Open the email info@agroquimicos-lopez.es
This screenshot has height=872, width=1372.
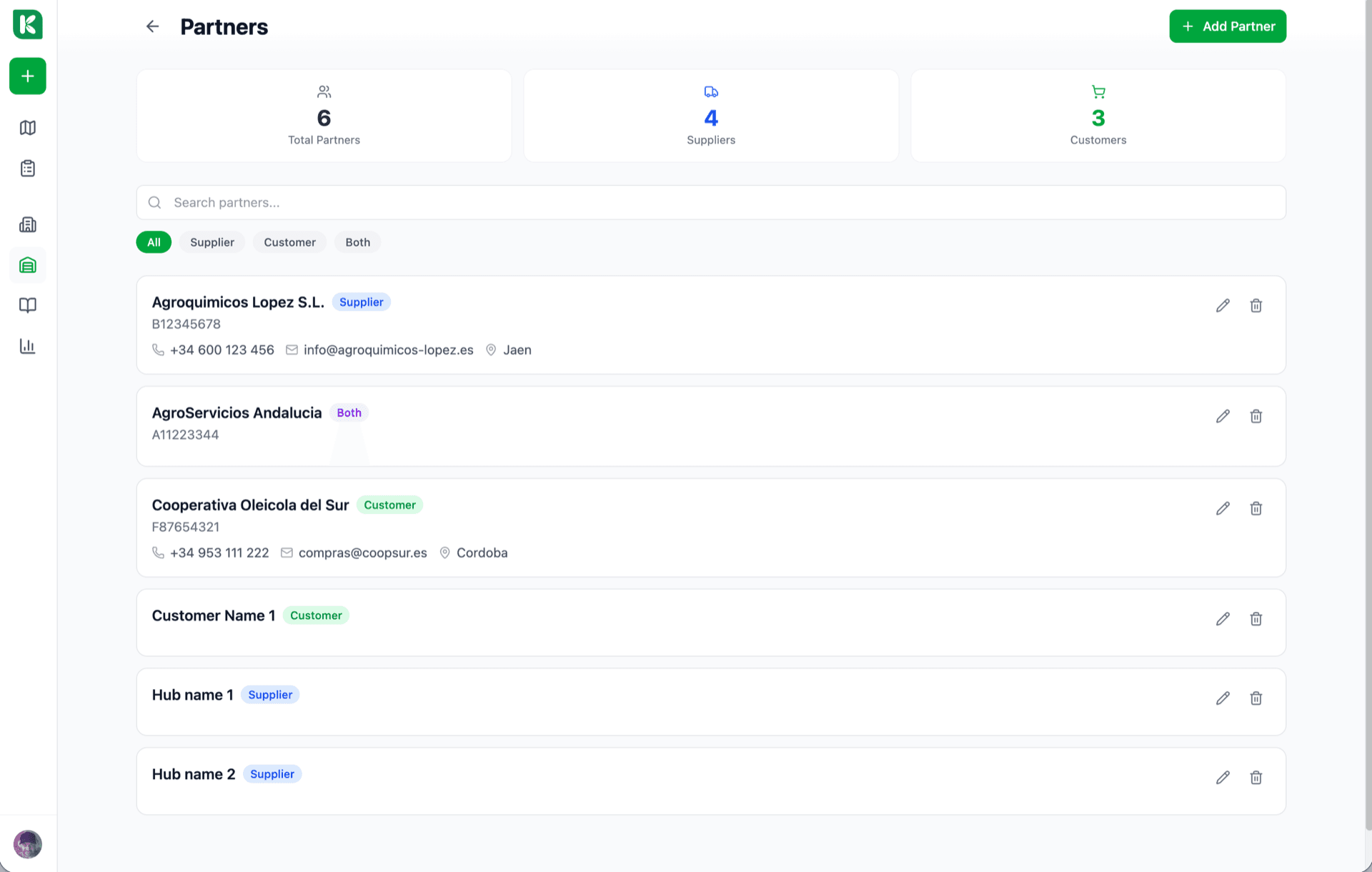pyautogui.click(x=388, y=350)
